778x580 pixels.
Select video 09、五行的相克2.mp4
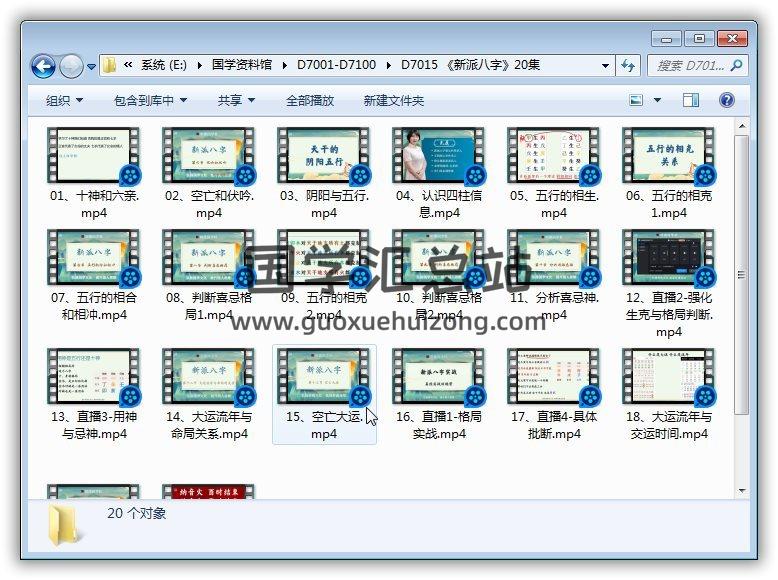pyautogui.click(x=324, y=275)
